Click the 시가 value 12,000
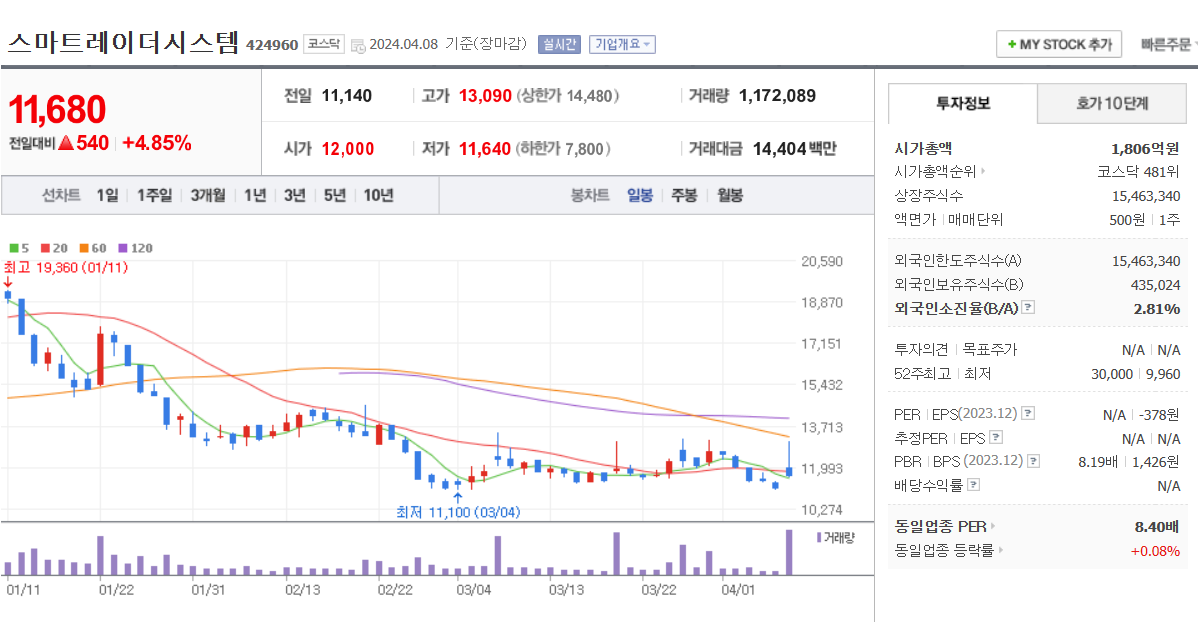 coord(348,148)
